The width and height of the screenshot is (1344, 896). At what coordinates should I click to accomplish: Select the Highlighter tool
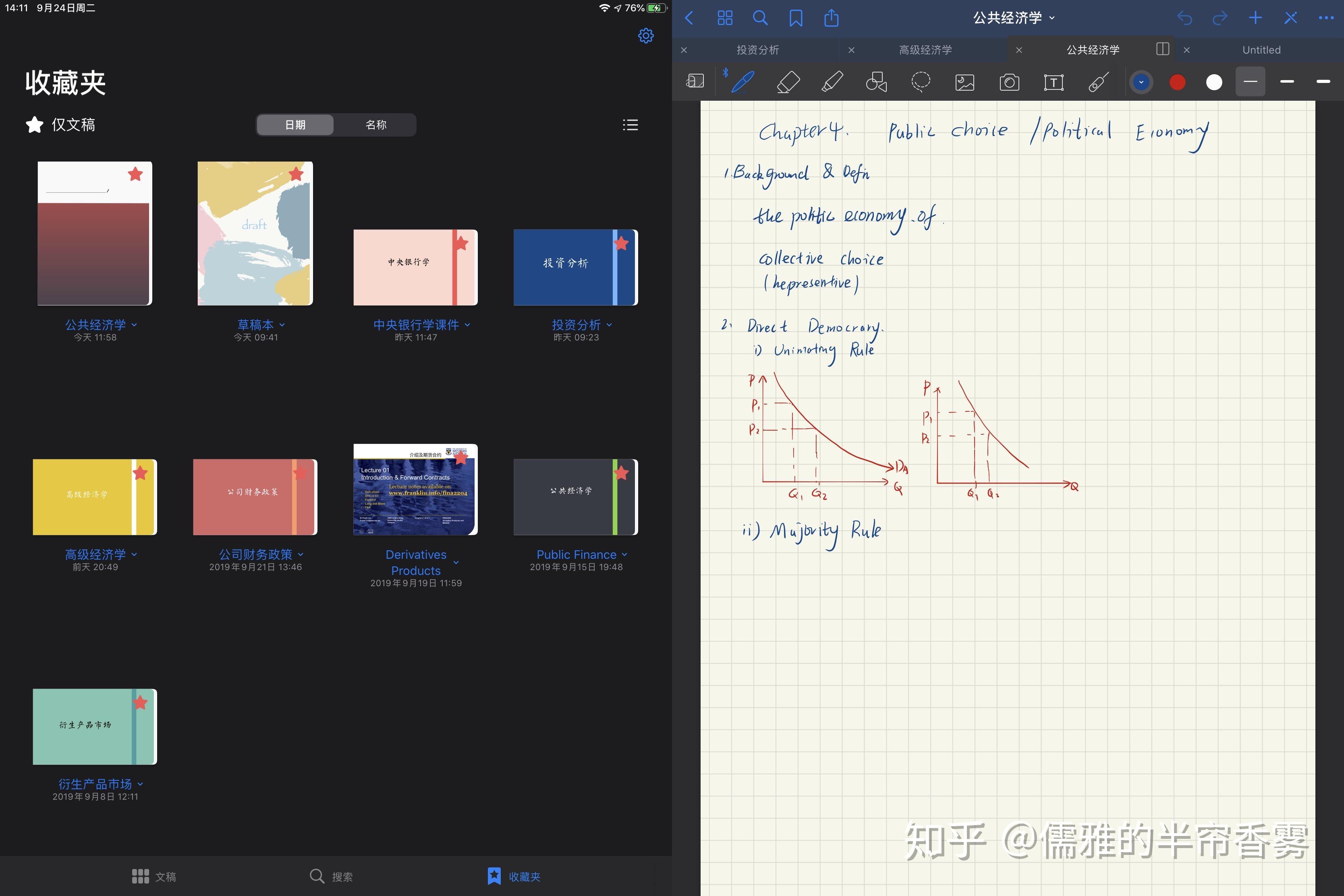tap(832, 82)
